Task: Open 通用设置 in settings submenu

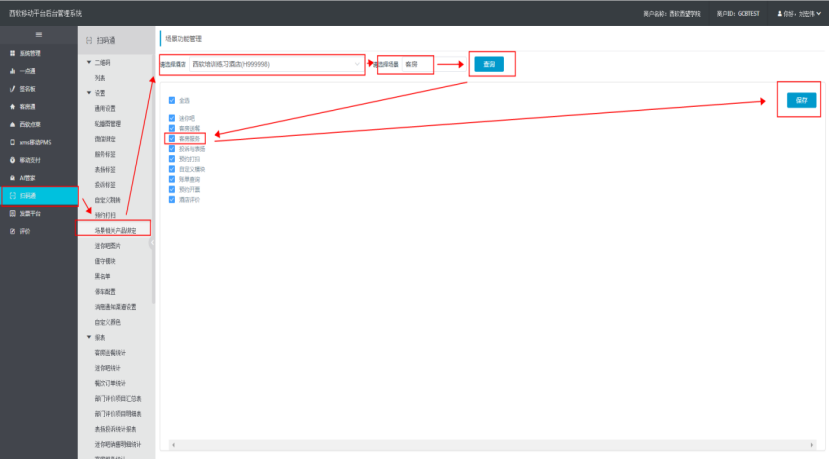Action: click(105, 109)
